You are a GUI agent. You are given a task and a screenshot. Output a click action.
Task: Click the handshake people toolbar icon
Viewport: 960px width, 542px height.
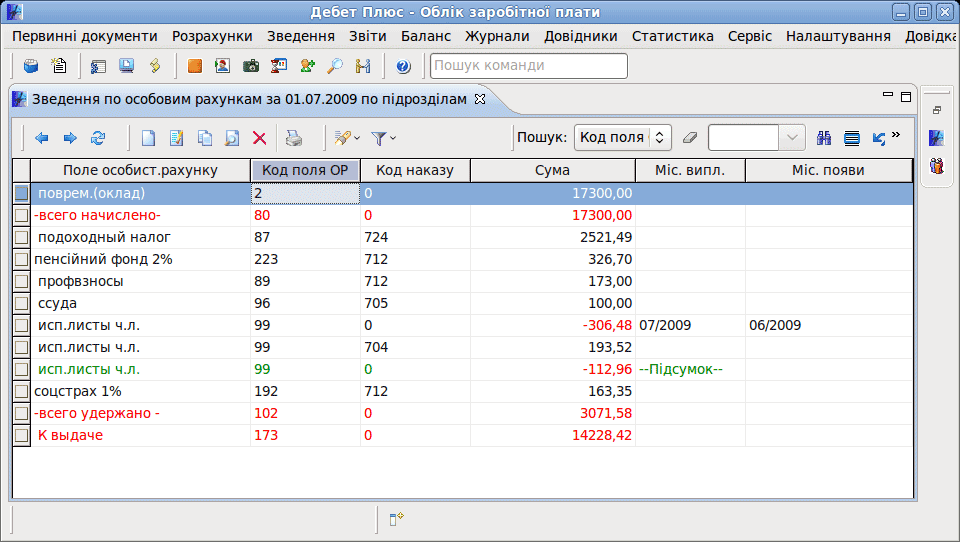[363, 66]
